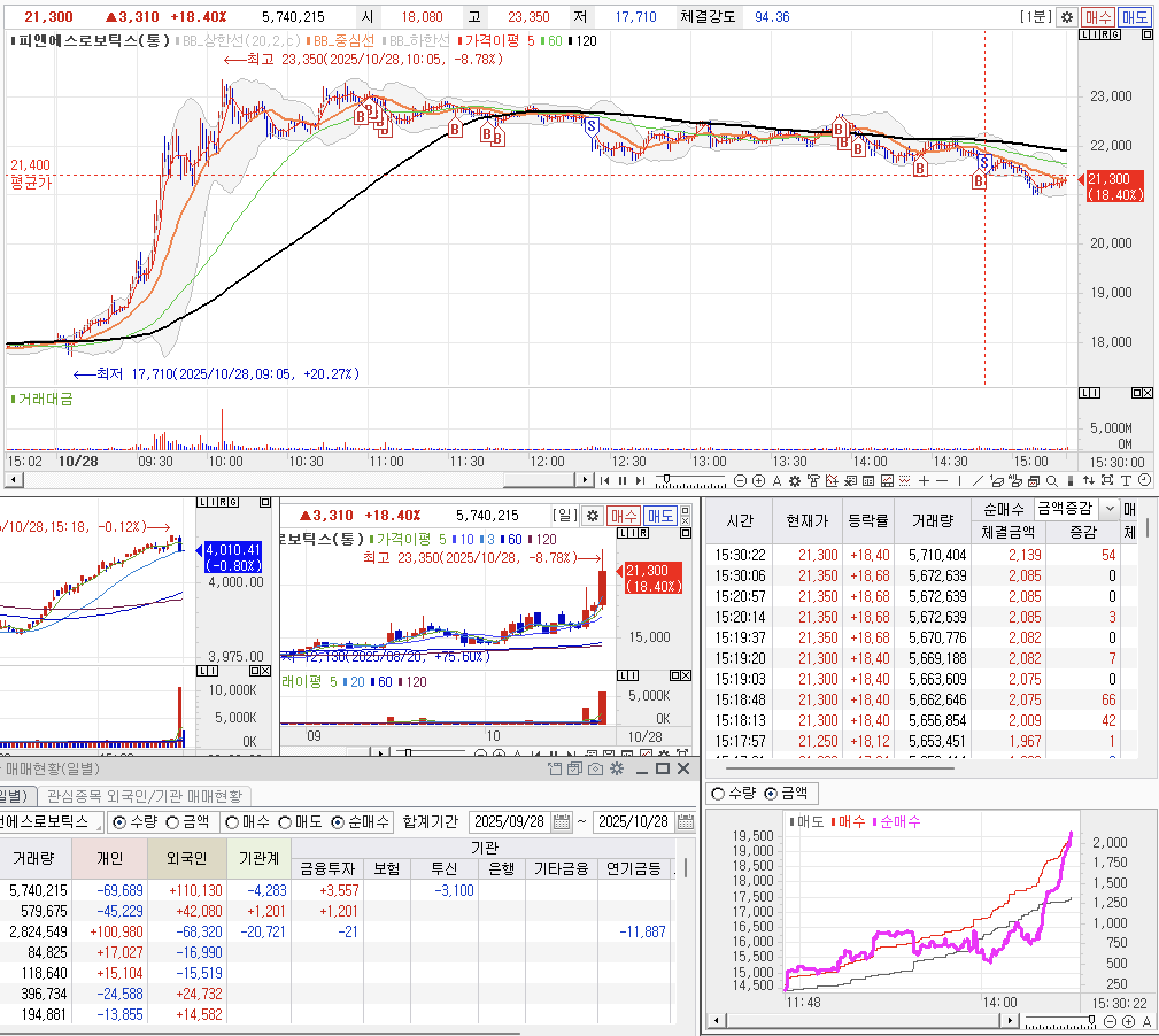Click the chart zoom-out minus icon
The height and width of the screenshot is (1036, 1159).
point(740,481)
